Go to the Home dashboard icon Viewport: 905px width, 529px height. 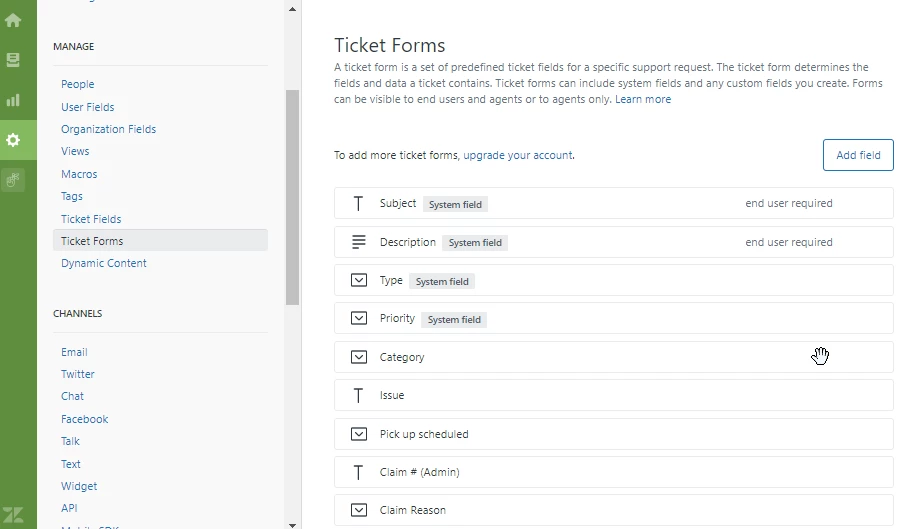(13, 20)
